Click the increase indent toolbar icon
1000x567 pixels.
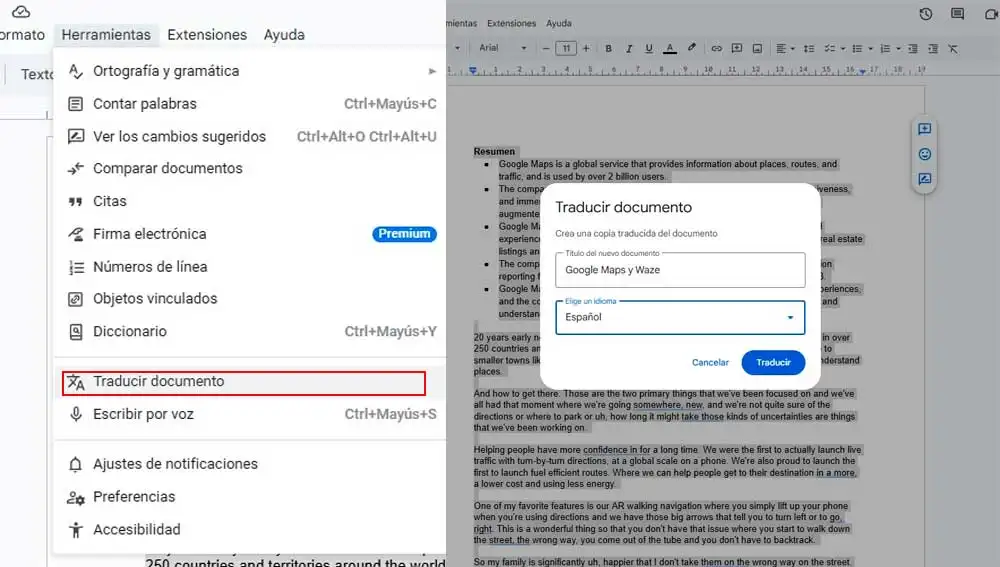[933, 48]
